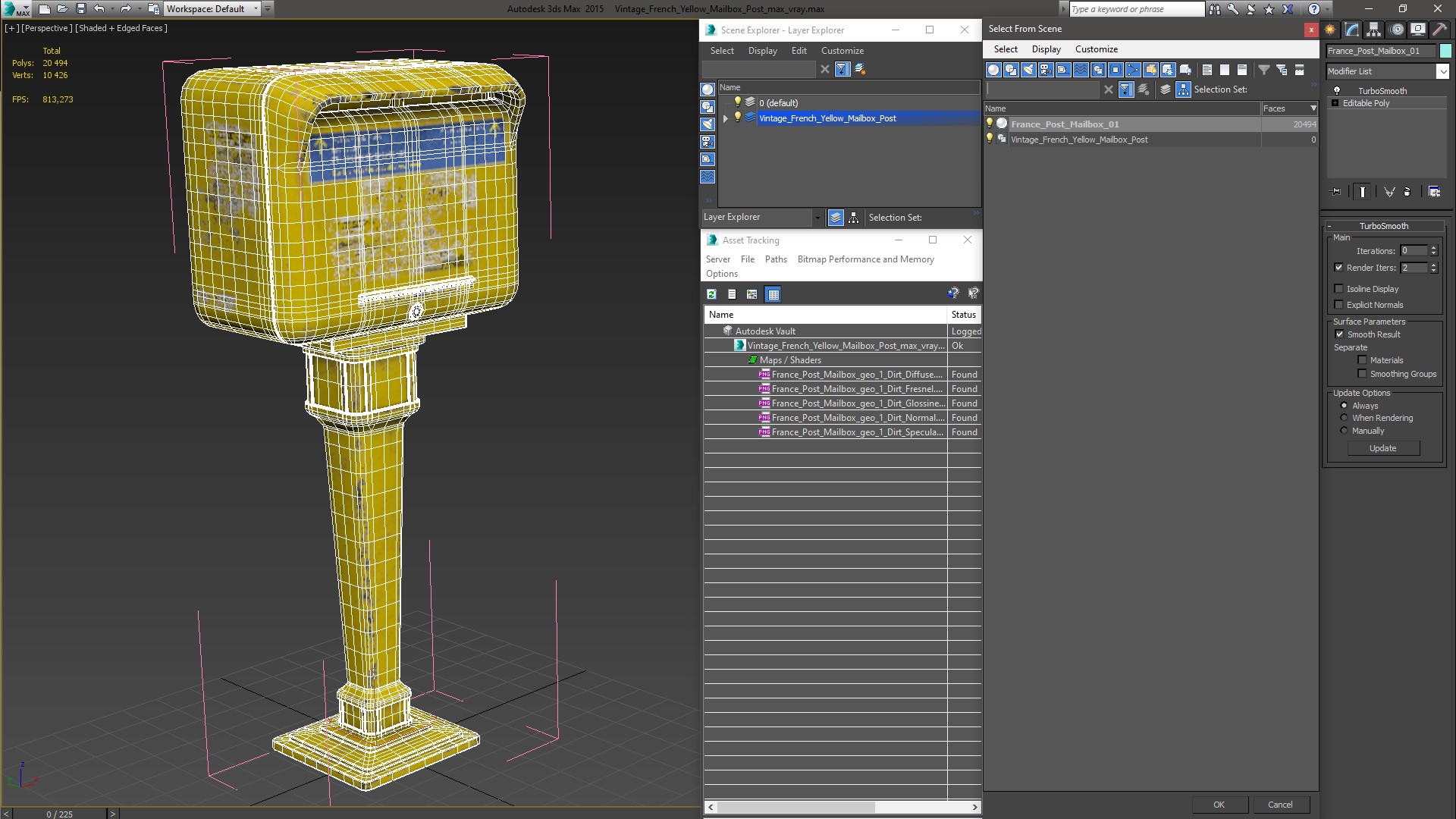Select Manually update option
This screenshot has width=1456, height=819.
tap(1344, 431)
